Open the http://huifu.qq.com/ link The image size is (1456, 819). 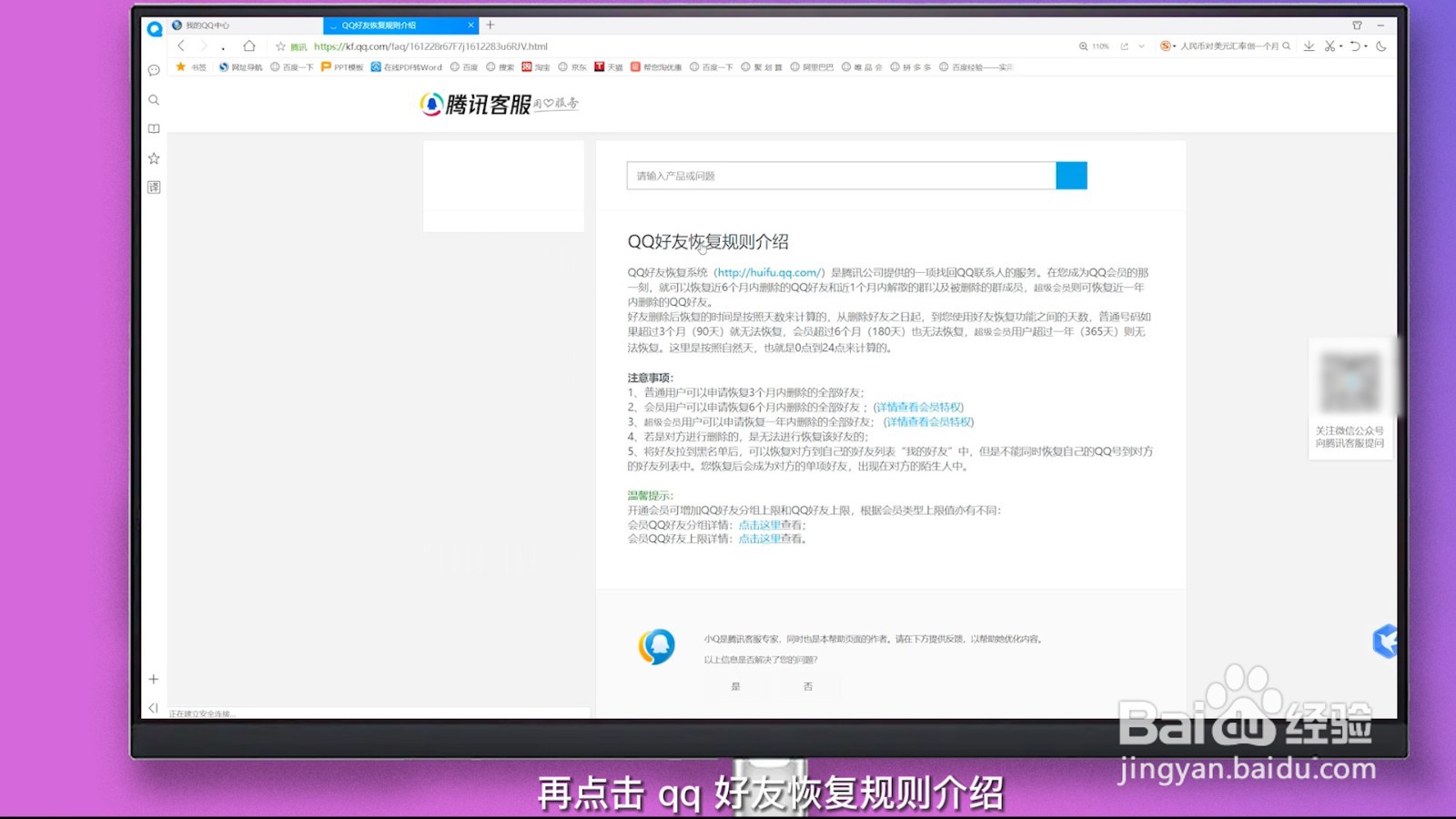tap(767, 272)
